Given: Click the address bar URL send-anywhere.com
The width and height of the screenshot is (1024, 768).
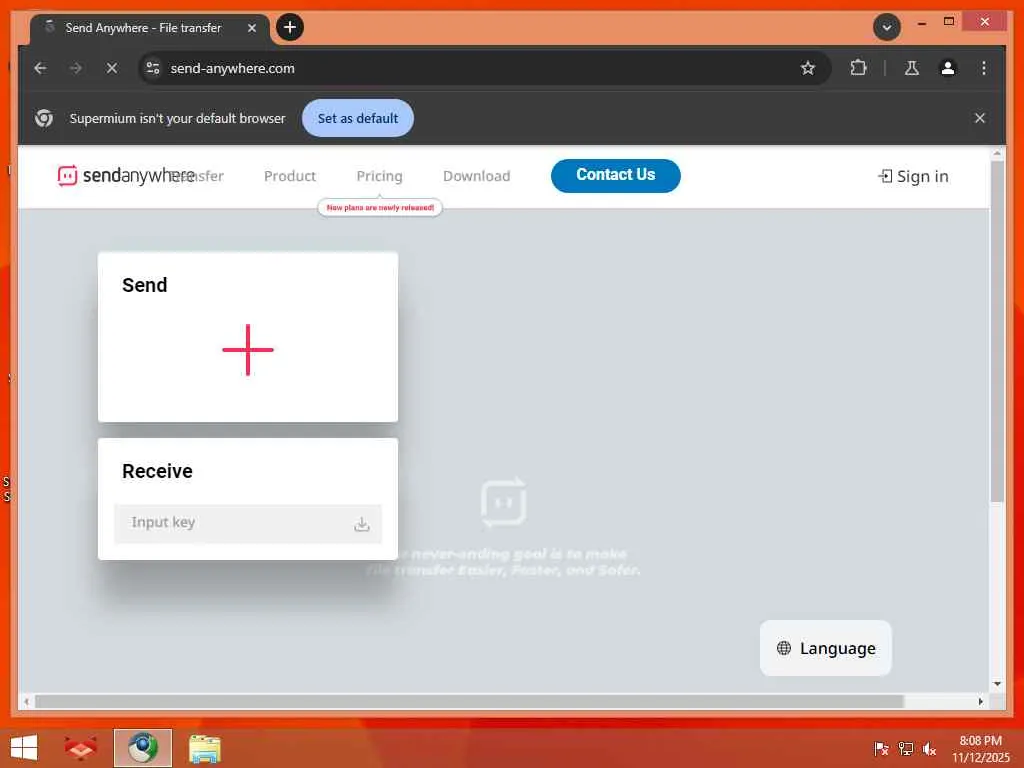Looking at the screenshot, I should (x=232, y=68).
